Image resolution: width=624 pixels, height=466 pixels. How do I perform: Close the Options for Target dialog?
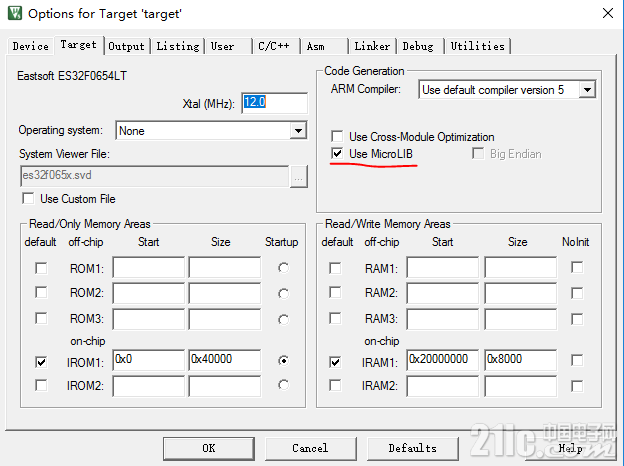point(608,13)
